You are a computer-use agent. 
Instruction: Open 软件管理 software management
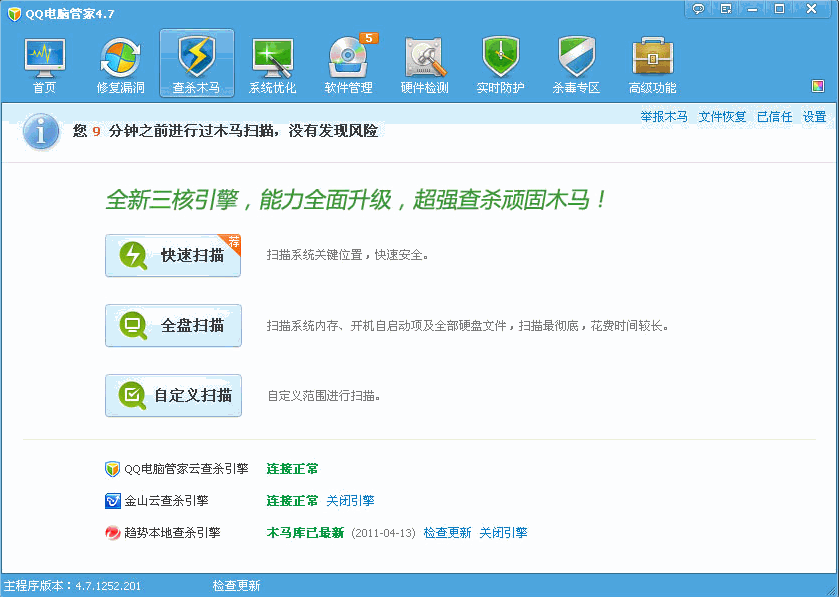pyautogui.click(x=348, y=65)
